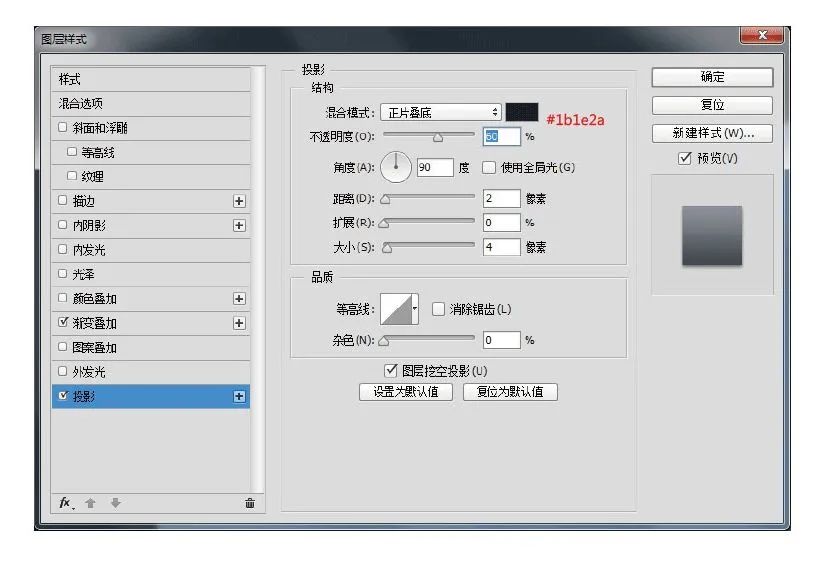Click the 复位 button
Screen dimensions: 834x564
(x=712, y=105)
